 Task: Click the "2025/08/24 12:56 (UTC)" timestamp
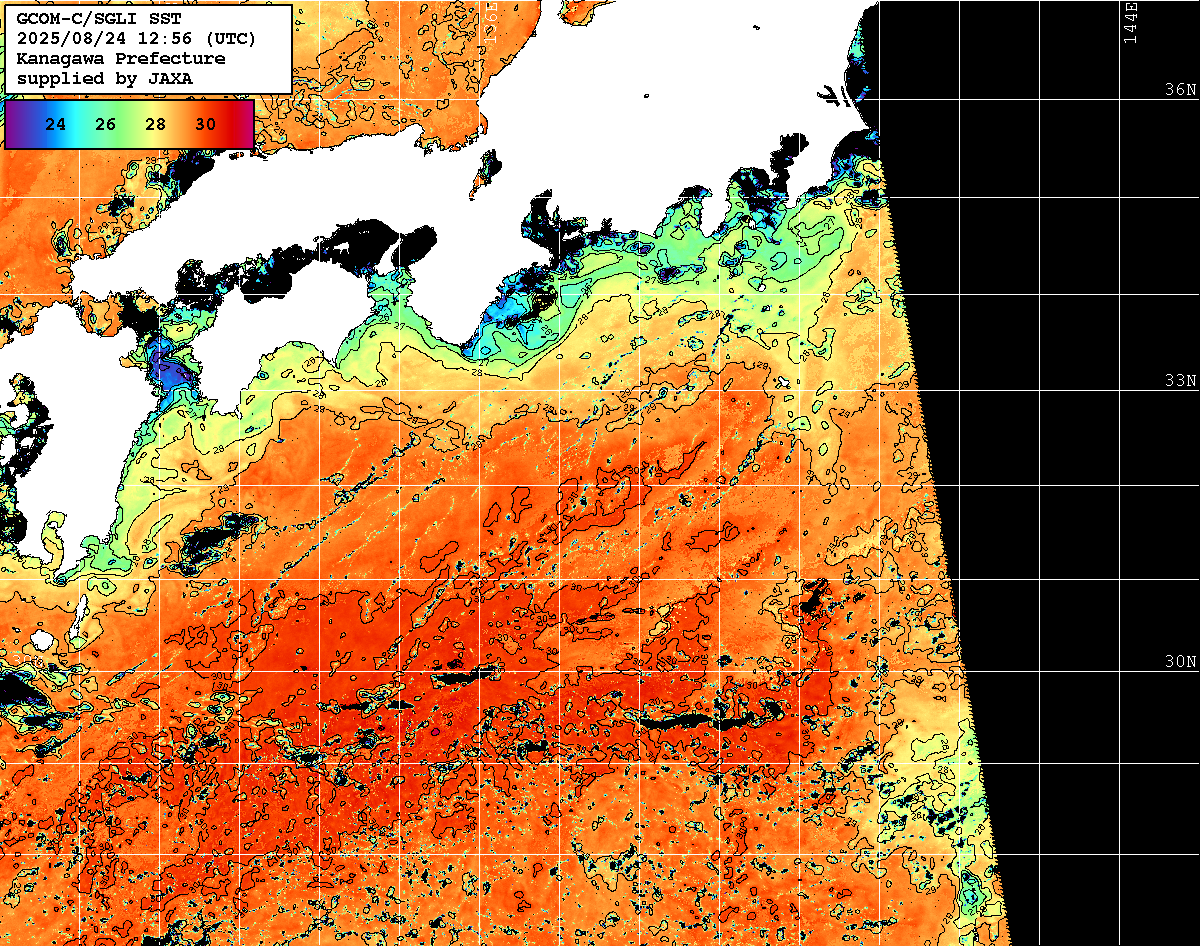pos(137,39)
